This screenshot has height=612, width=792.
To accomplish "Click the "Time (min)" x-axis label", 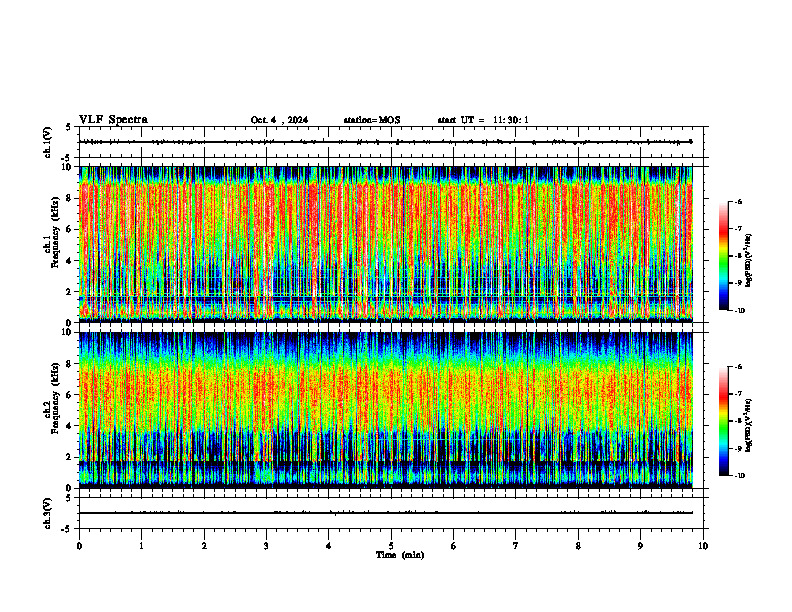I will click(400, 555).
